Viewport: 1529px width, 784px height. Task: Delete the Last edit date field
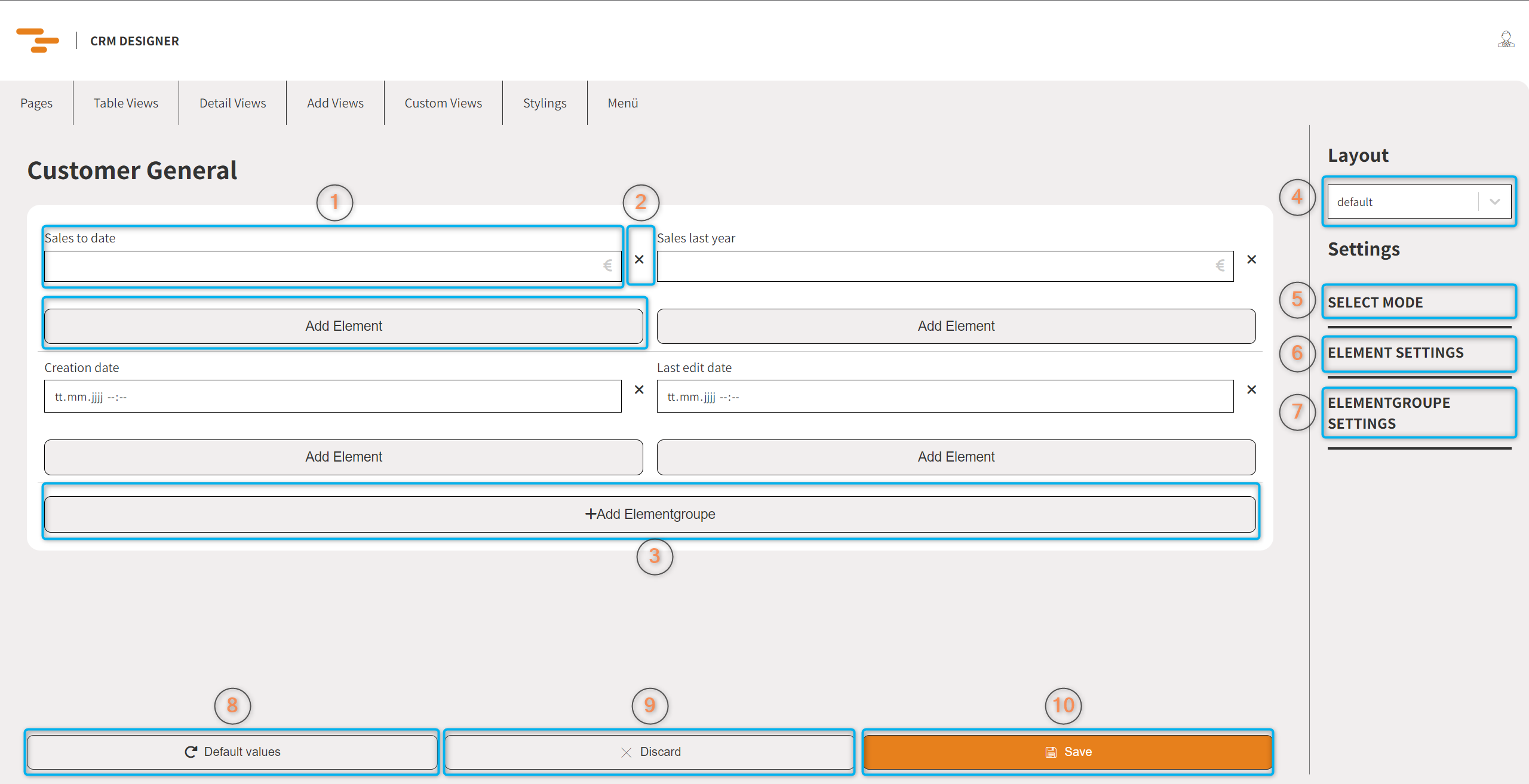point(1251,389)
